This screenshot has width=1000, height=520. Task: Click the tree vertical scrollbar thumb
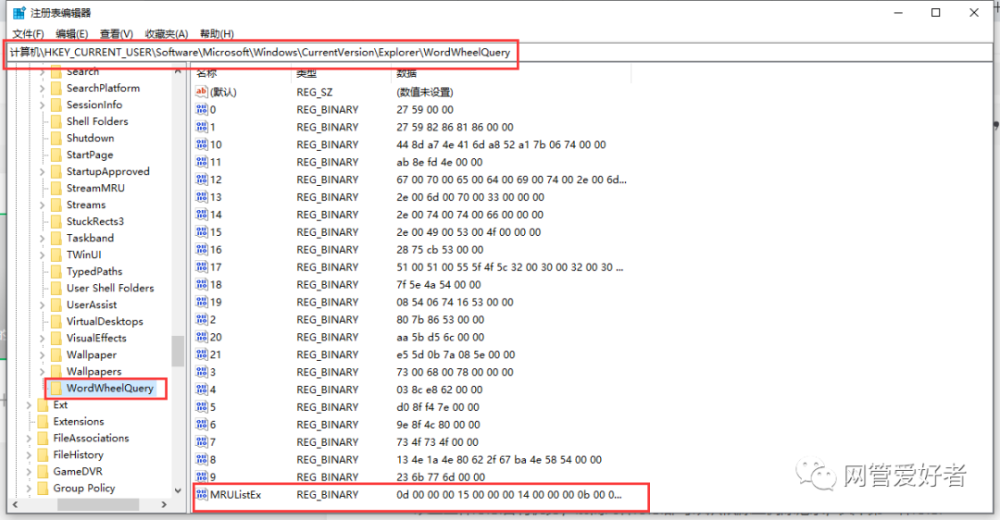177,351
